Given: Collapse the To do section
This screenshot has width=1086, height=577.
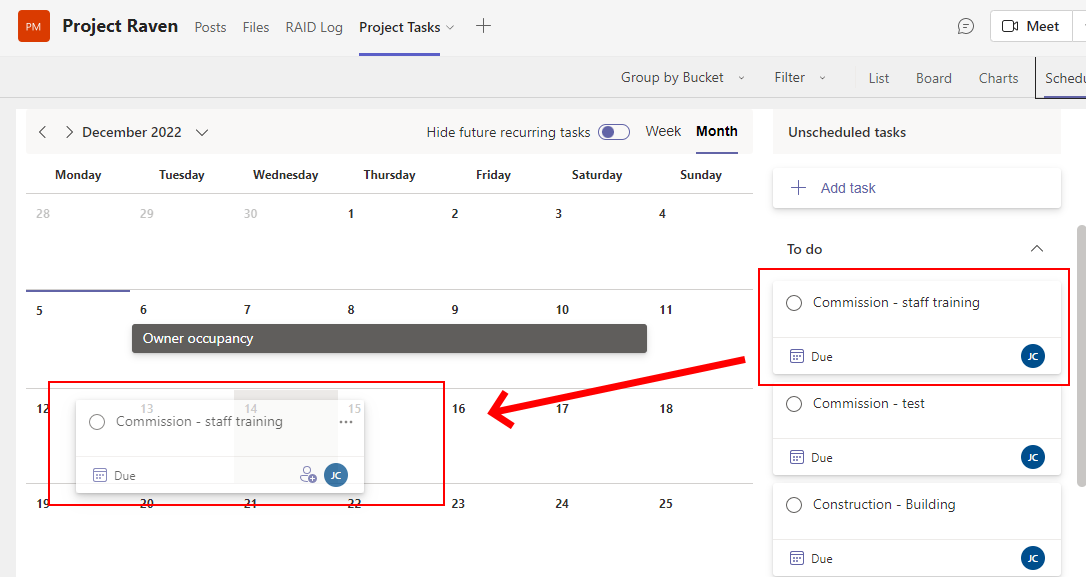Looking at the screenshot, I should coord(1037,249).
